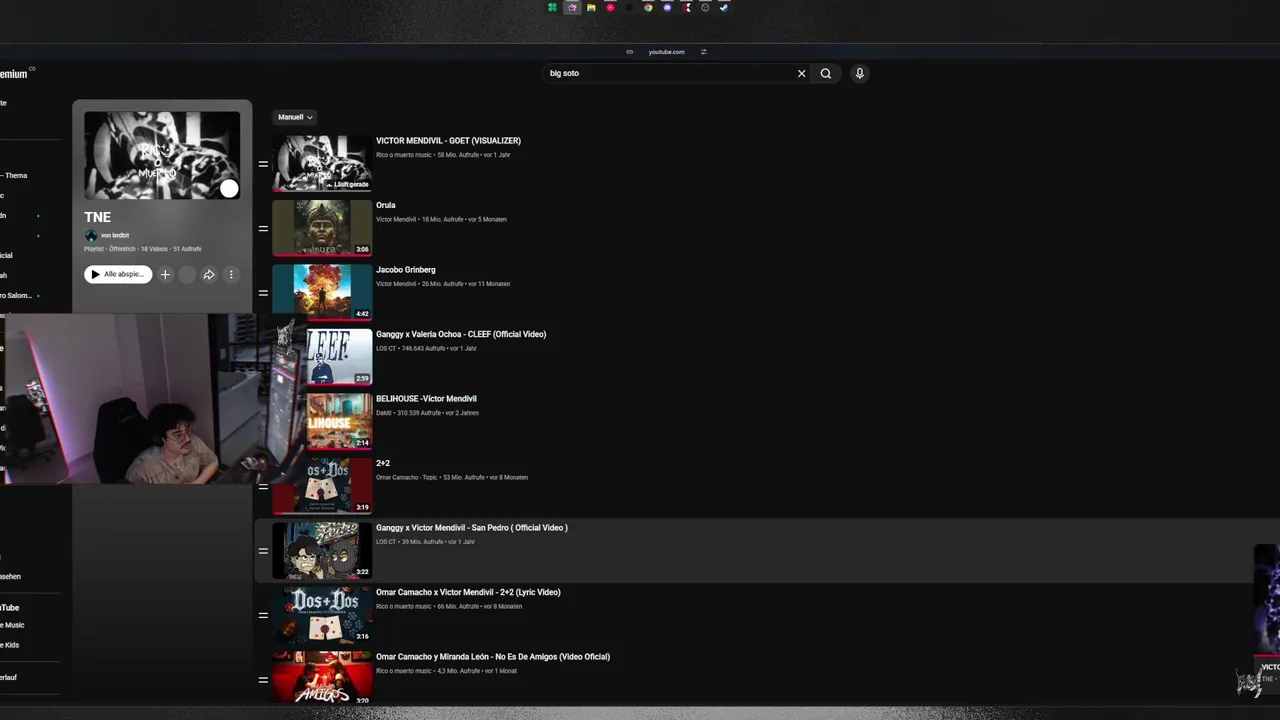Open the Jacobo Grinberg thumbnail
The width and height of the screenshot is (1280, 720).
point(322,292)
